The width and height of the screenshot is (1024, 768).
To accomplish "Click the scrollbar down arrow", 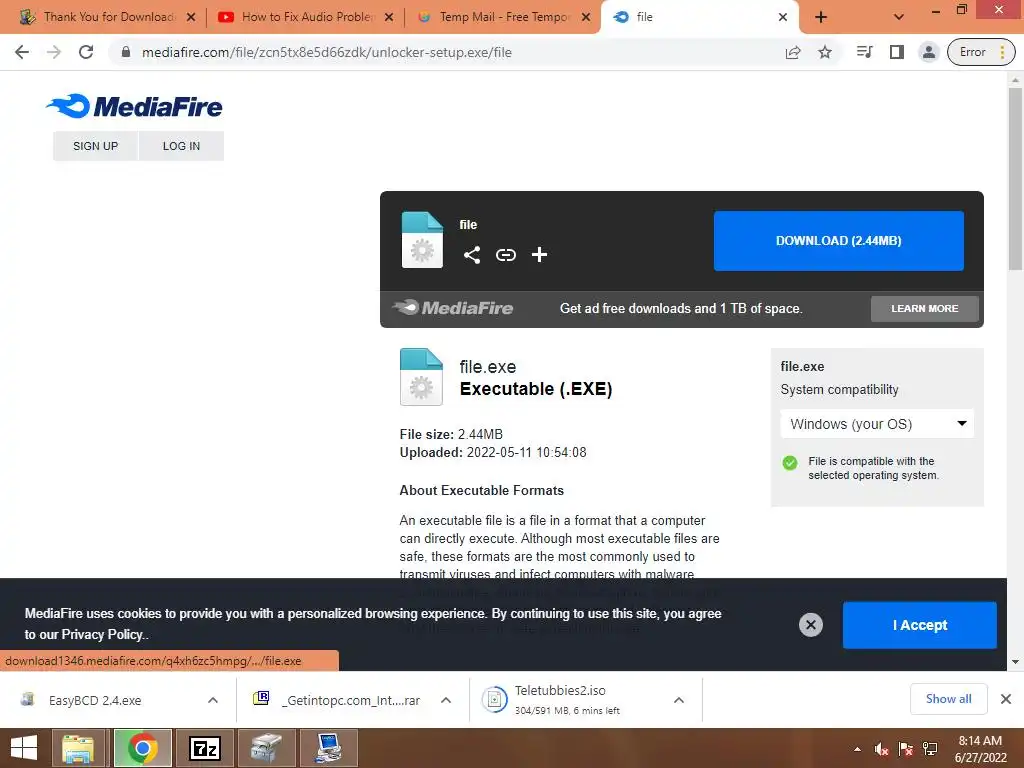I will pyautogui.click(x=1015, y=662).
